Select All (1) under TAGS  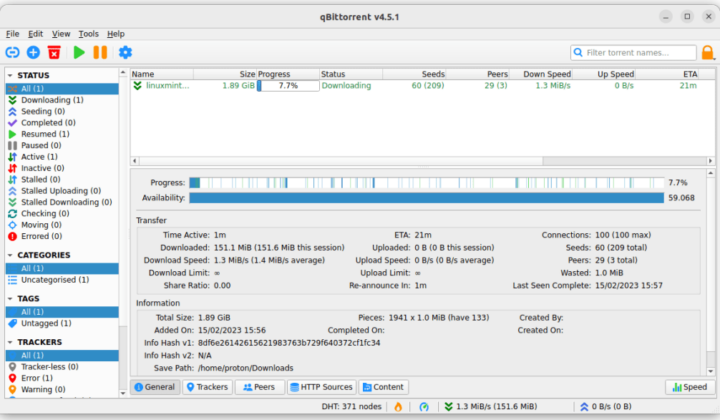[62, 312]
